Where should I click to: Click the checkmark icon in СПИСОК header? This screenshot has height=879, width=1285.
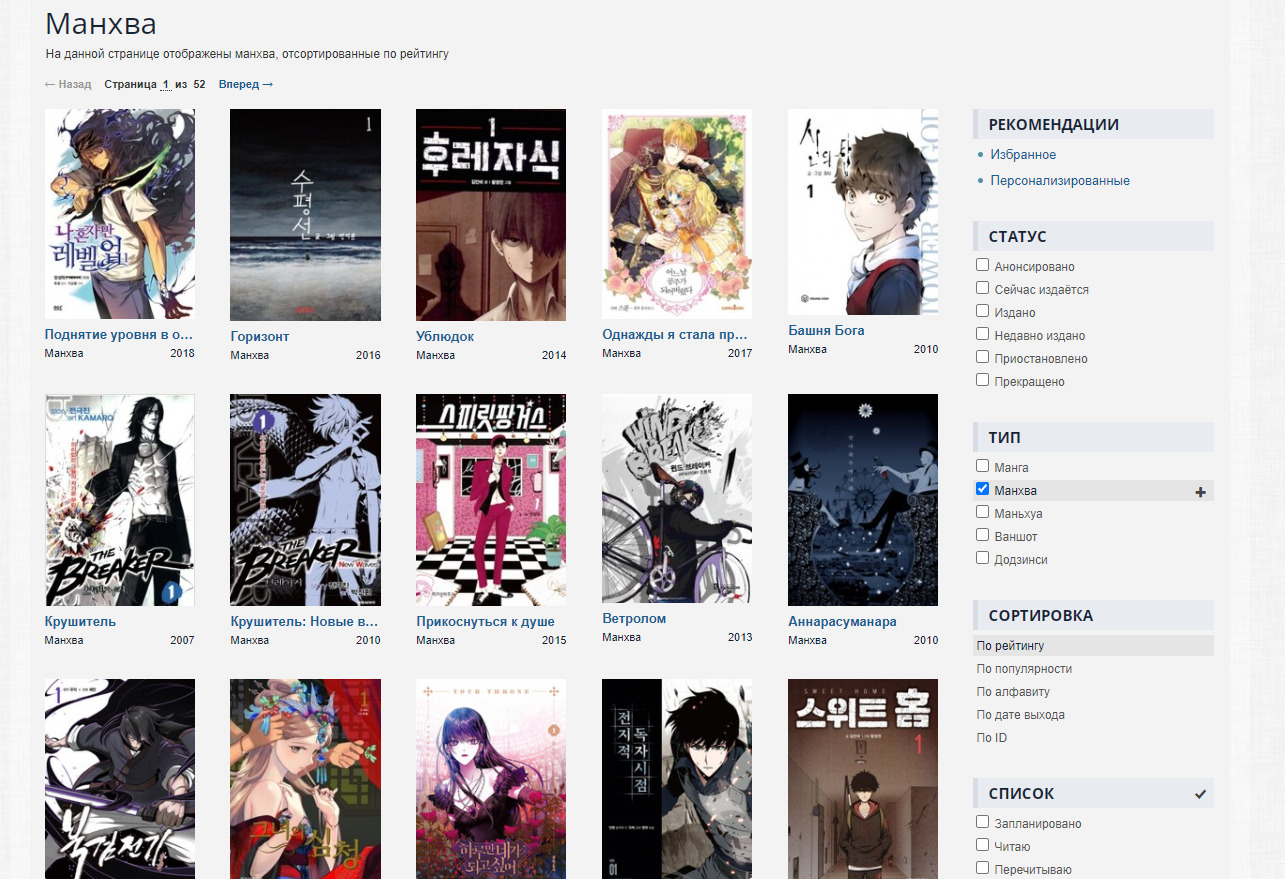pyautogui.click(x=1200, y=794)
